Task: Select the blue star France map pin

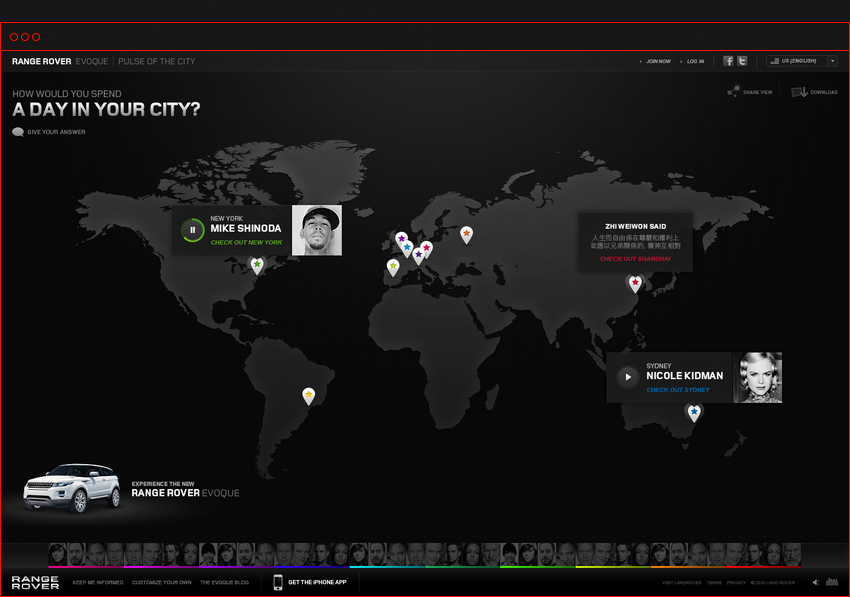Action: pyautogui.click(x=407, y=248)
